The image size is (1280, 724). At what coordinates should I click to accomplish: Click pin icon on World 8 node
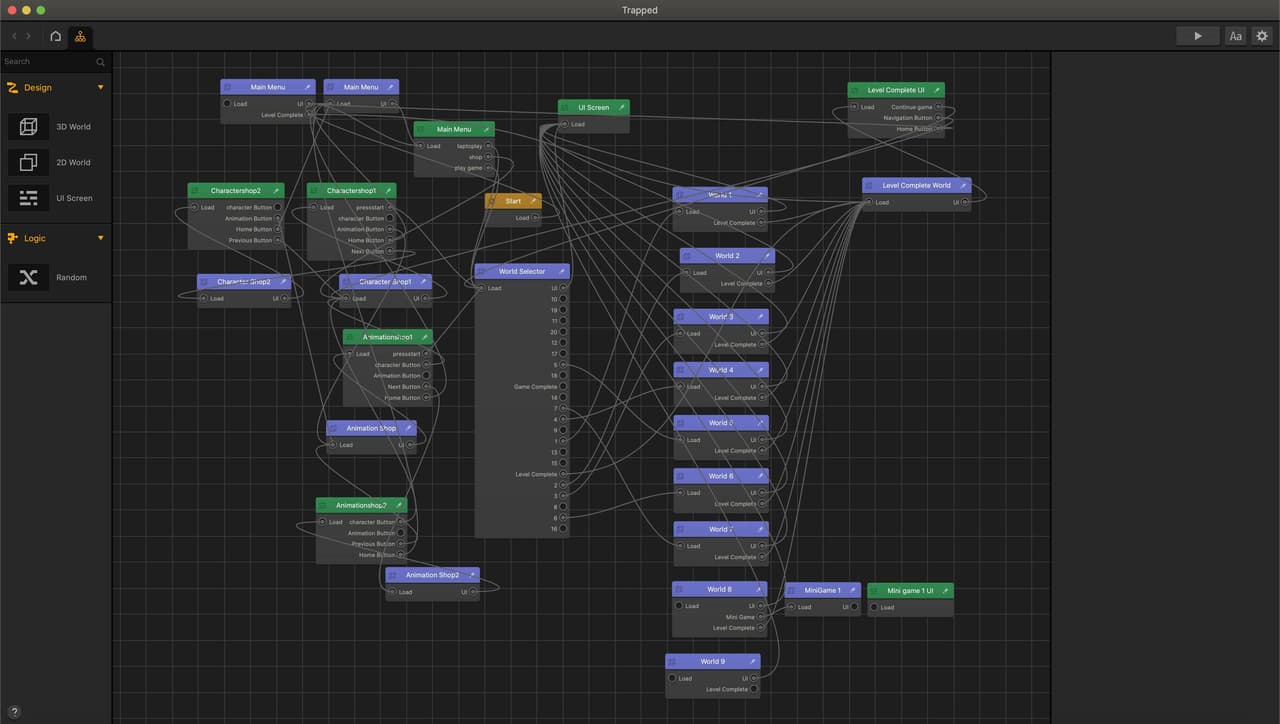[759, 589]
